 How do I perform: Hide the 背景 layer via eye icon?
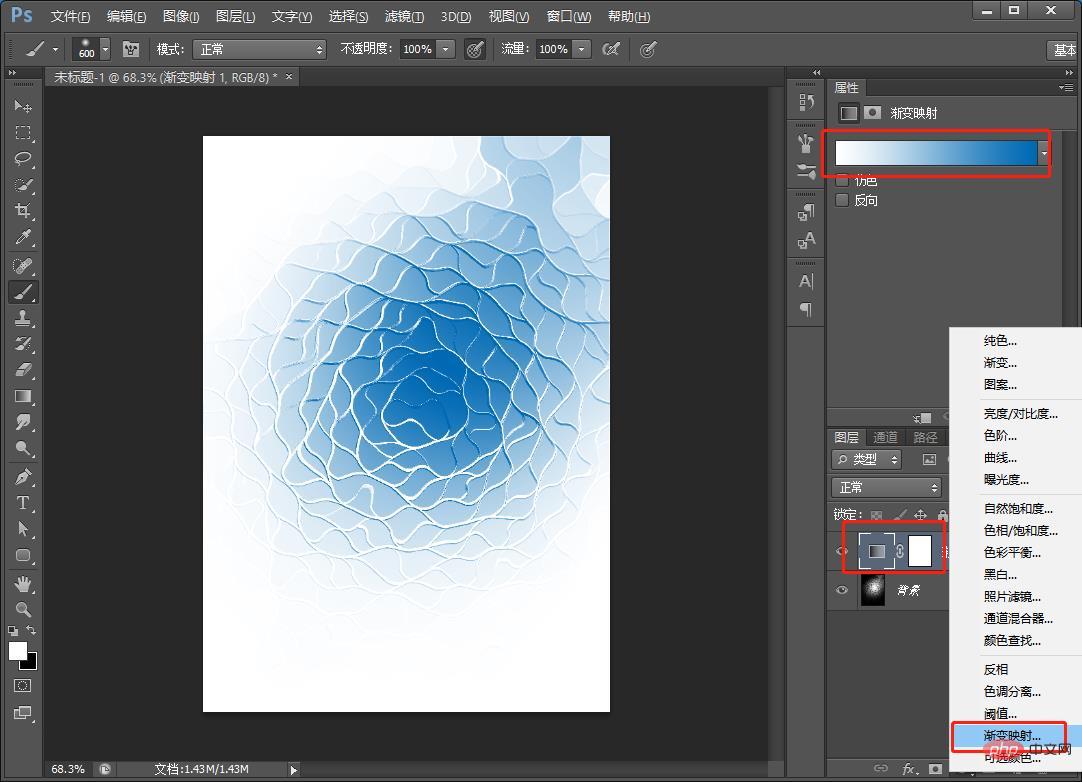pos(841,591)
